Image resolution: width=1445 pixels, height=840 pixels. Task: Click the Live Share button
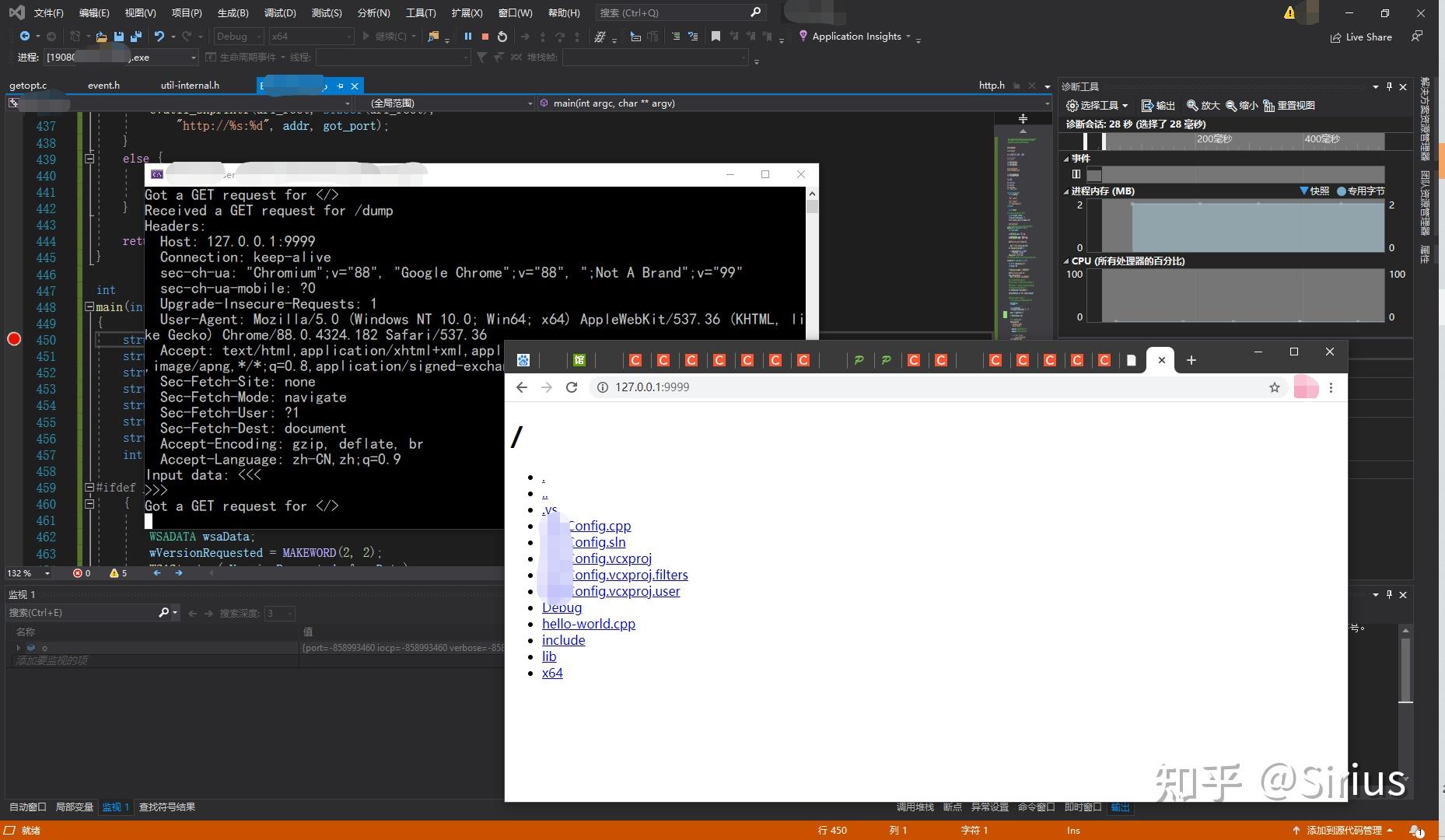(1361, 37)
